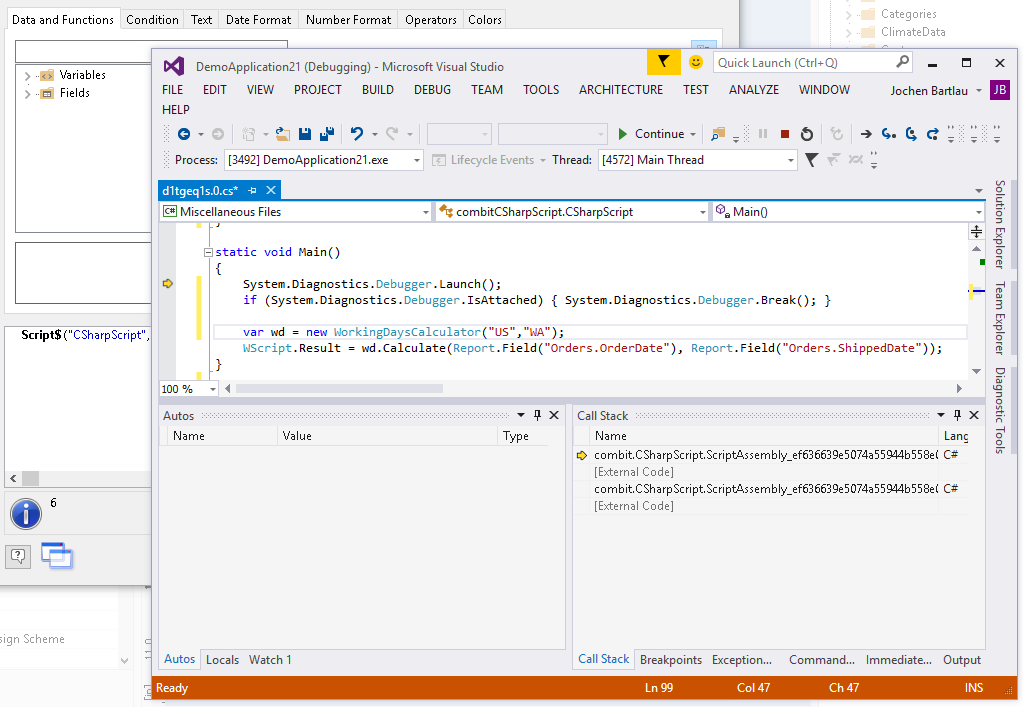Click the Save All icon

tap(327, 134)
